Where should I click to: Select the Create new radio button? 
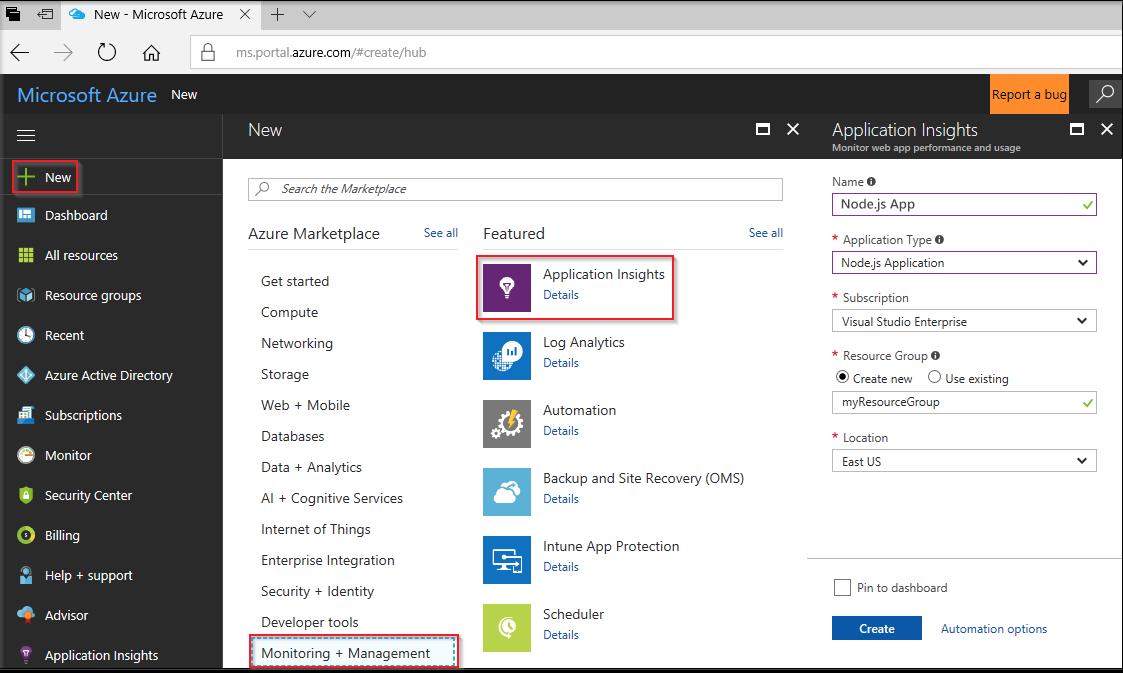pos(842,377)
